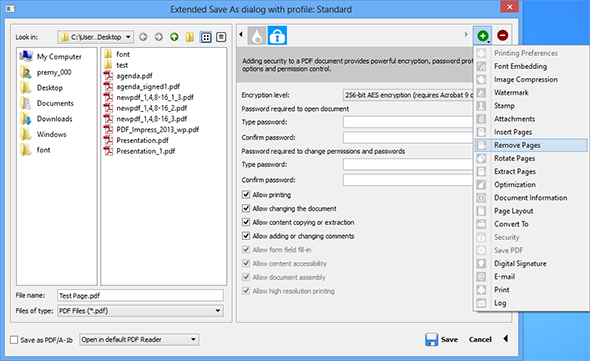Choose Extract Pages menu entry
This screenshot has width=590, height=361.
click(x=531, y=172)
